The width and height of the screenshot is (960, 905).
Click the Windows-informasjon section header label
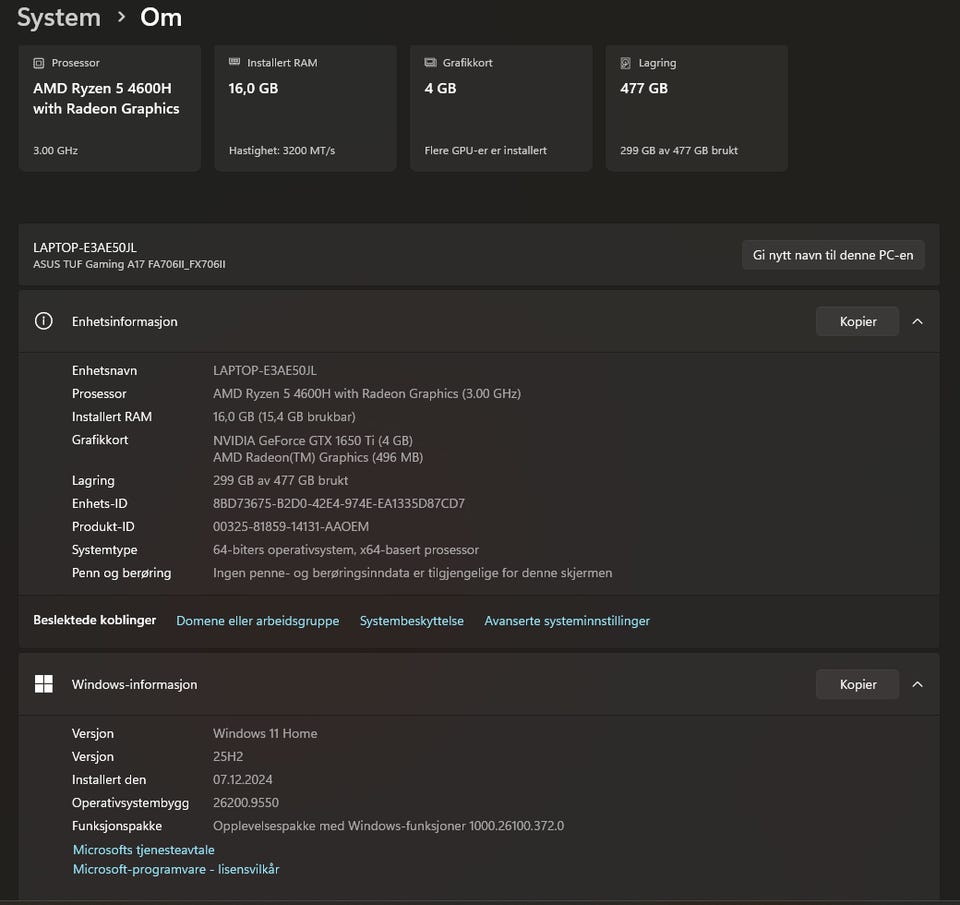pyautogui.click(x=135, y=685)
